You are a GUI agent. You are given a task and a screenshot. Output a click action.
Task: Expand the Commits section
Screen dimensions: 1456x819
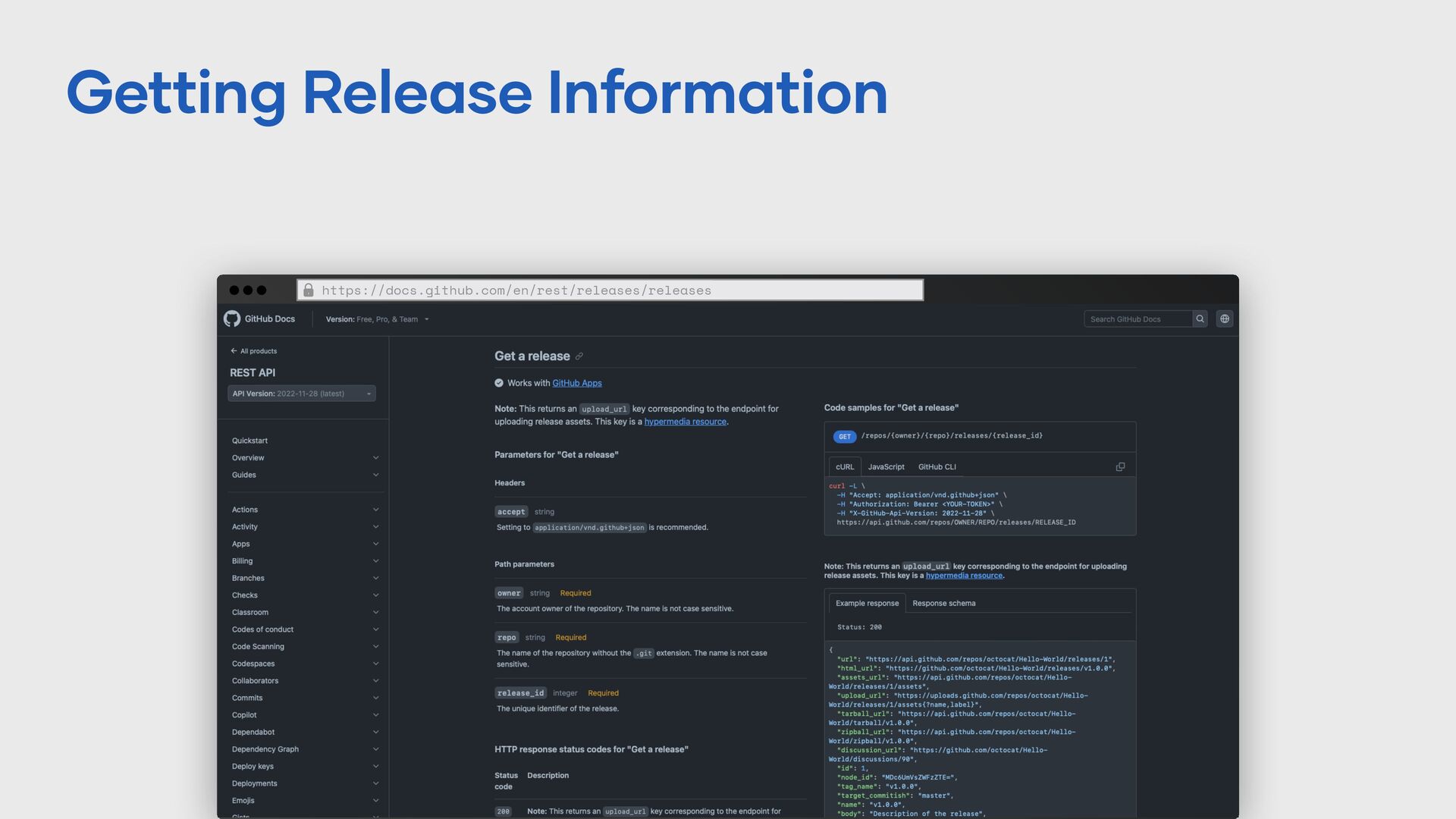(305, 698)
